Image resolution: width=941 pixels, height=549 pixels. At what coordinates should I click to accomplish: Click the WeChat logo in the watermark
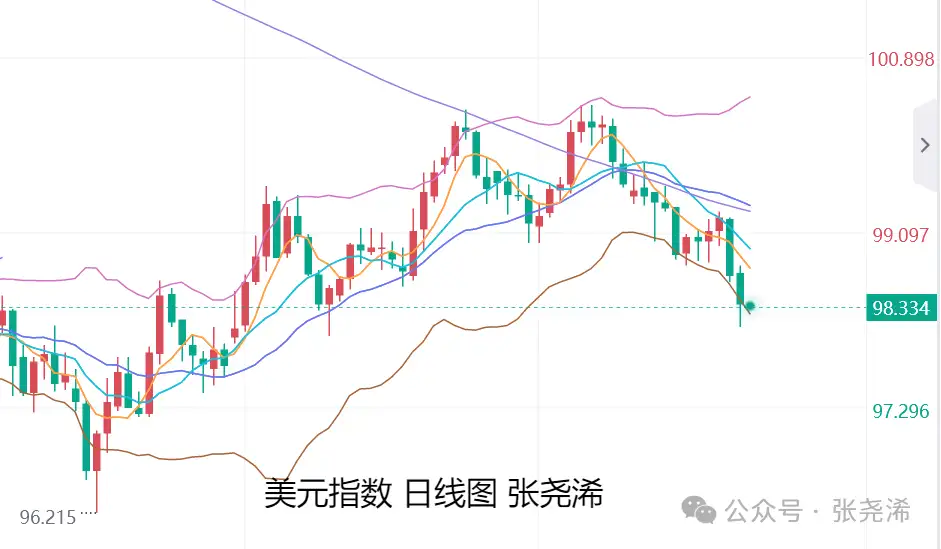pyautogui.click(x=700, y=512)
